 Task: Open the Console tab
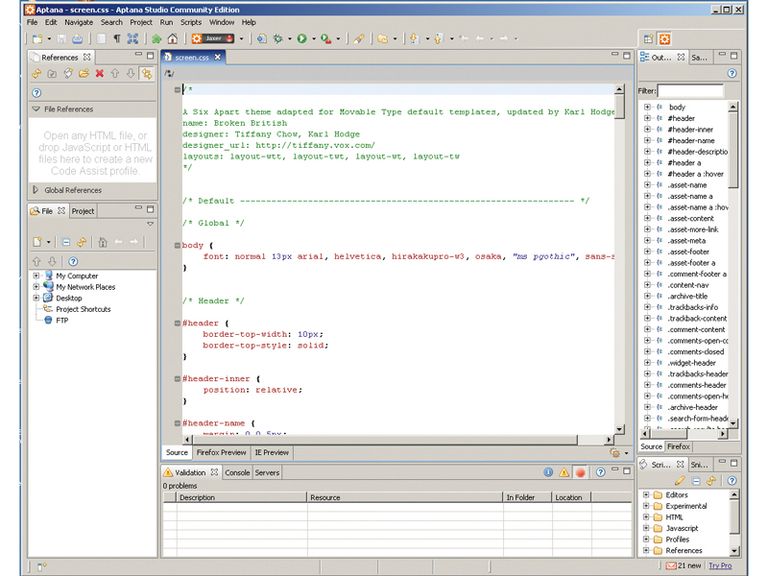click(x=237, y=473)
